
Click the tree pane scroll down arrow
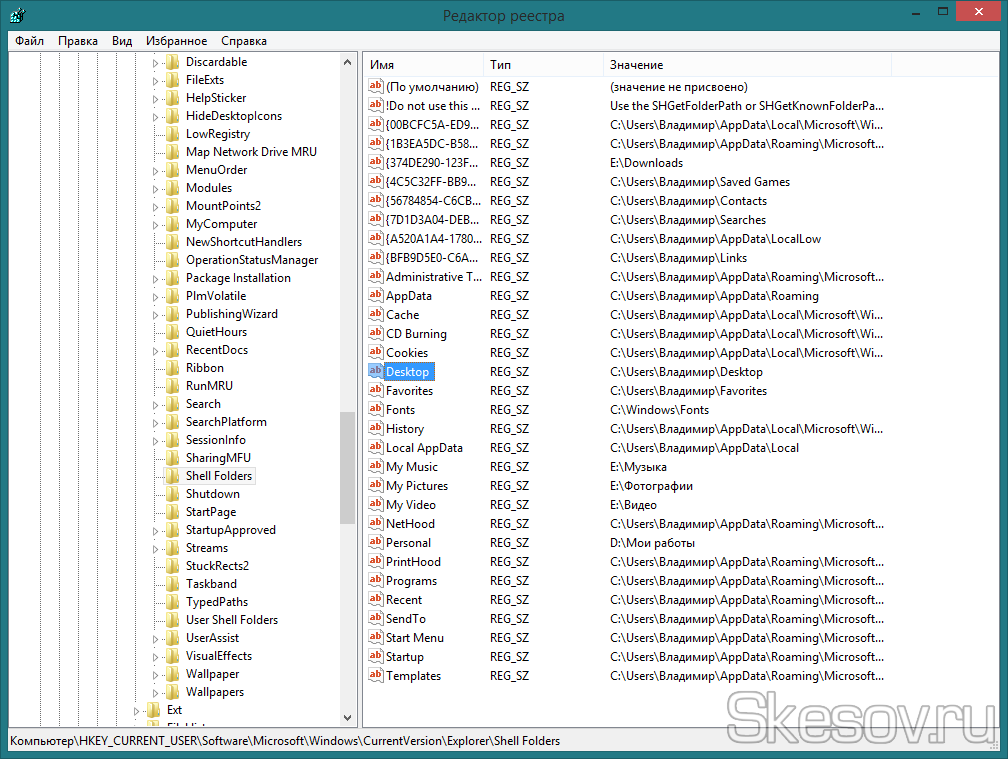tap(348, 718)
